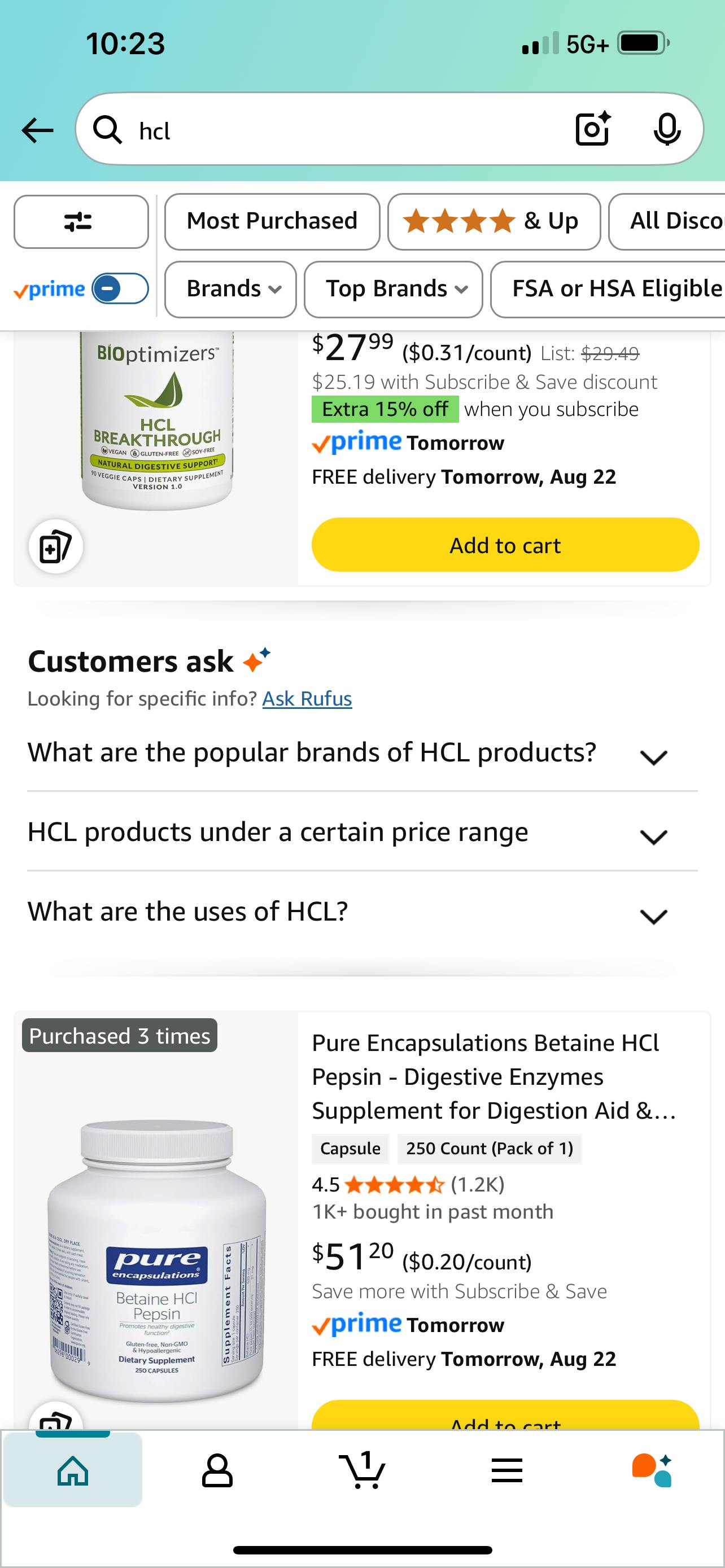Click the Ask Rufus link
Image resolution: width=725 pixels, height=1568 pixels.
pyautogui.click(x=307, y=699)
